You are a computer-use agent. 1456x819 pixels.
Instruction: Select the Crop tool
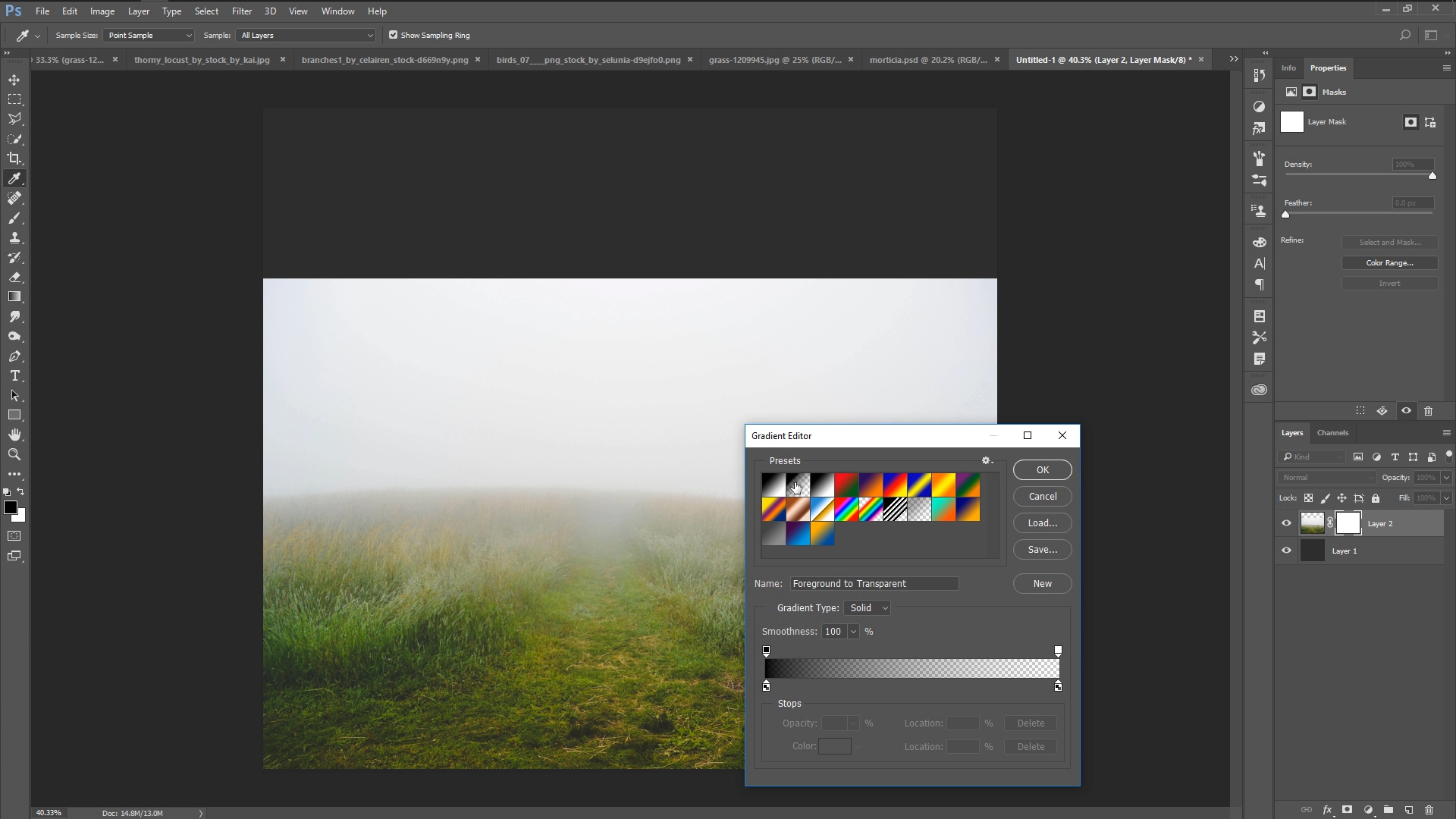coord(14,158)
